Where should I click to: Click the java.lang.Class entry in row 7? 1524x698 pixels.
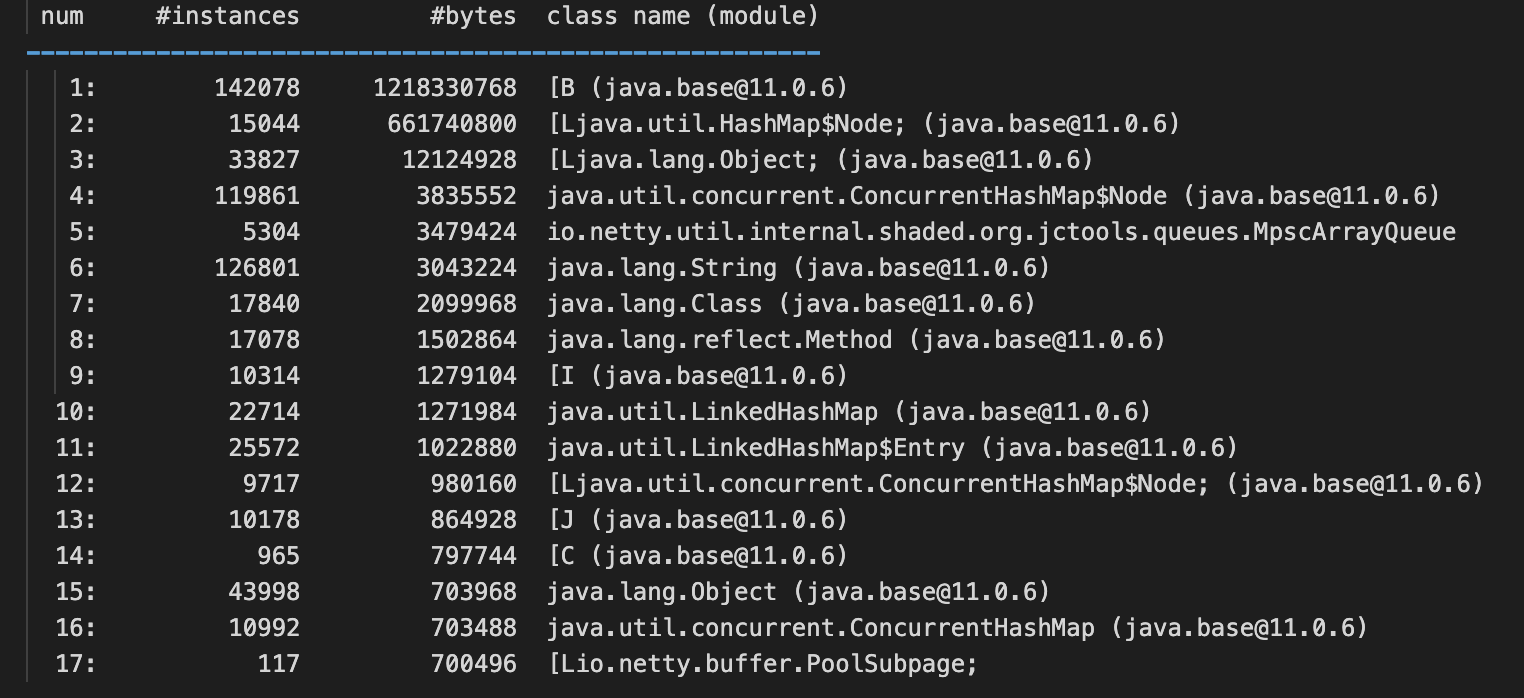click(x=791, y=304)
